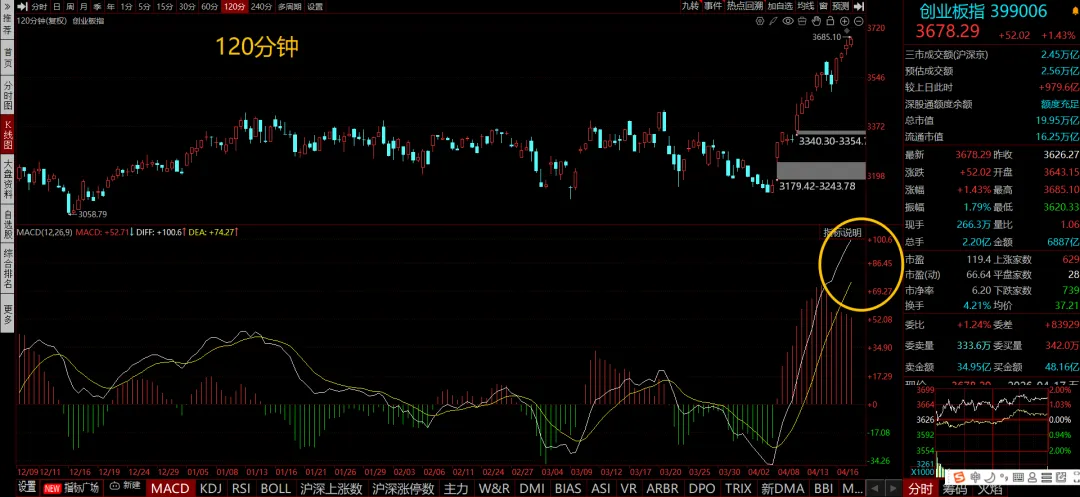Screen dimensions: 1080x497
Task: Click the Sogou input method S icon
Action: pos(959,477)
